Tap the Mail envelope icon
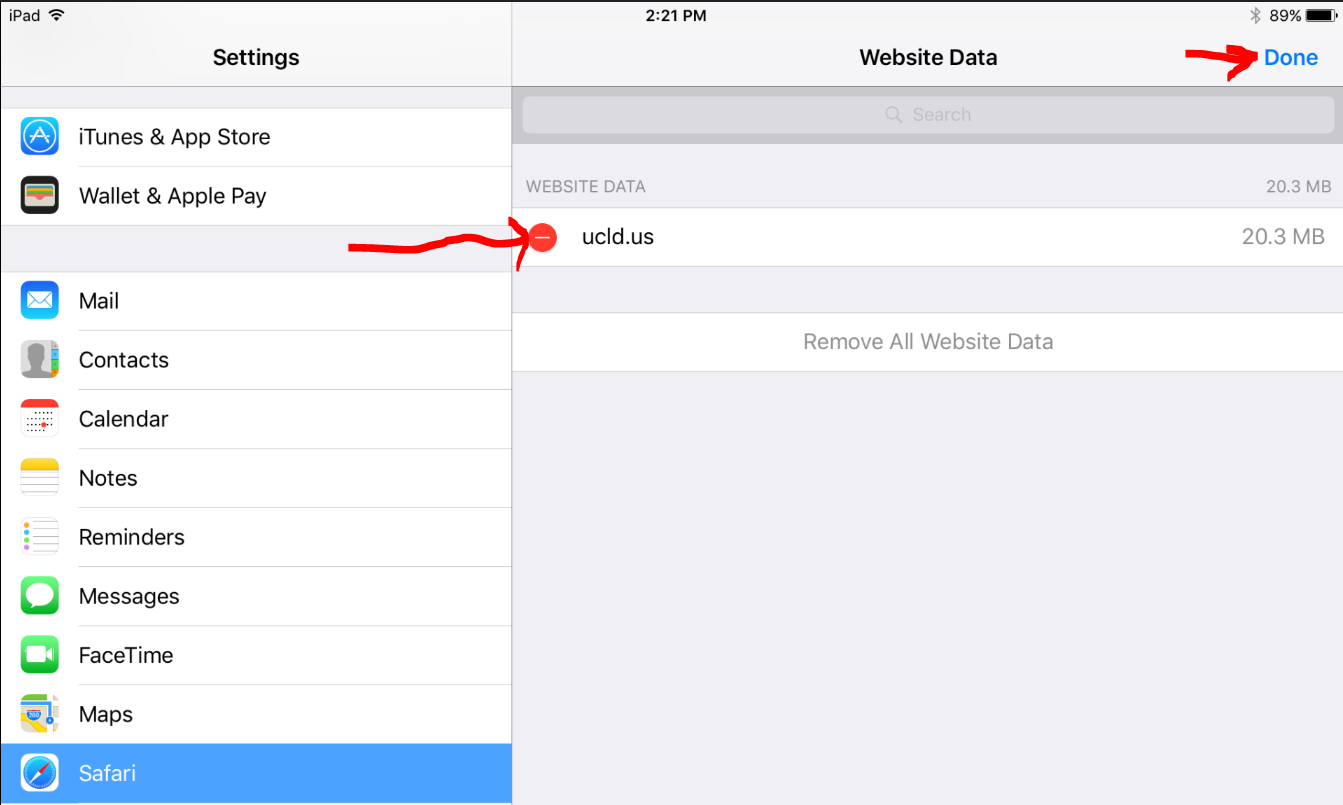The height and width of the screenshot is (805, 1343). [40, 301]
